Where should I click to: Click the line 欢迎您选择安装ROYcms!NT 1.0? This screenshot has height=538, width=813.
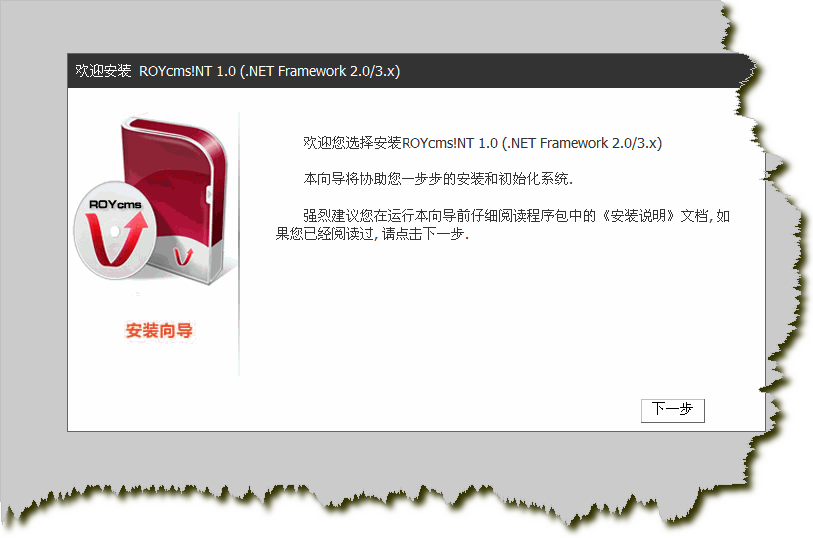482,143
